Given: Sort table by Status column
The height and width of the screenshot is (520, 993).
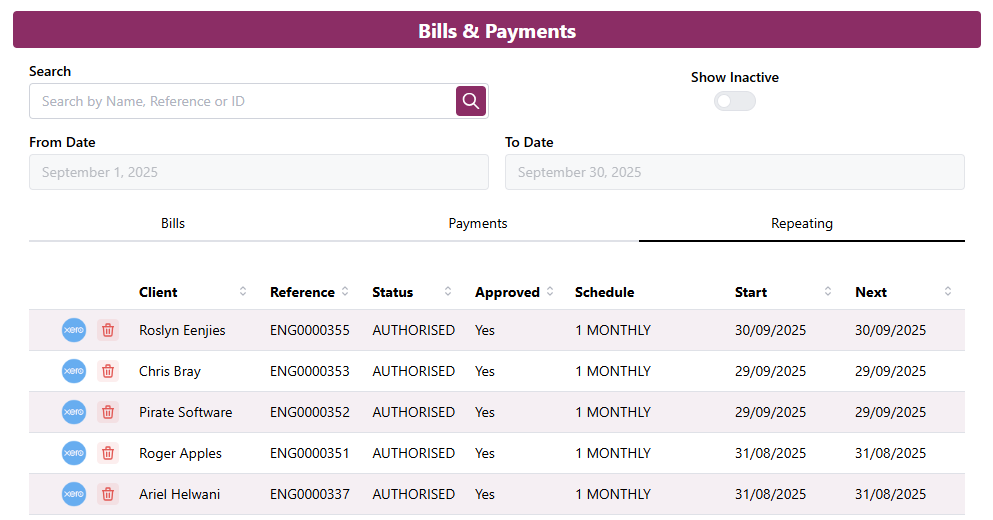Looking at the screenshot, I should (x=447, y=292).
